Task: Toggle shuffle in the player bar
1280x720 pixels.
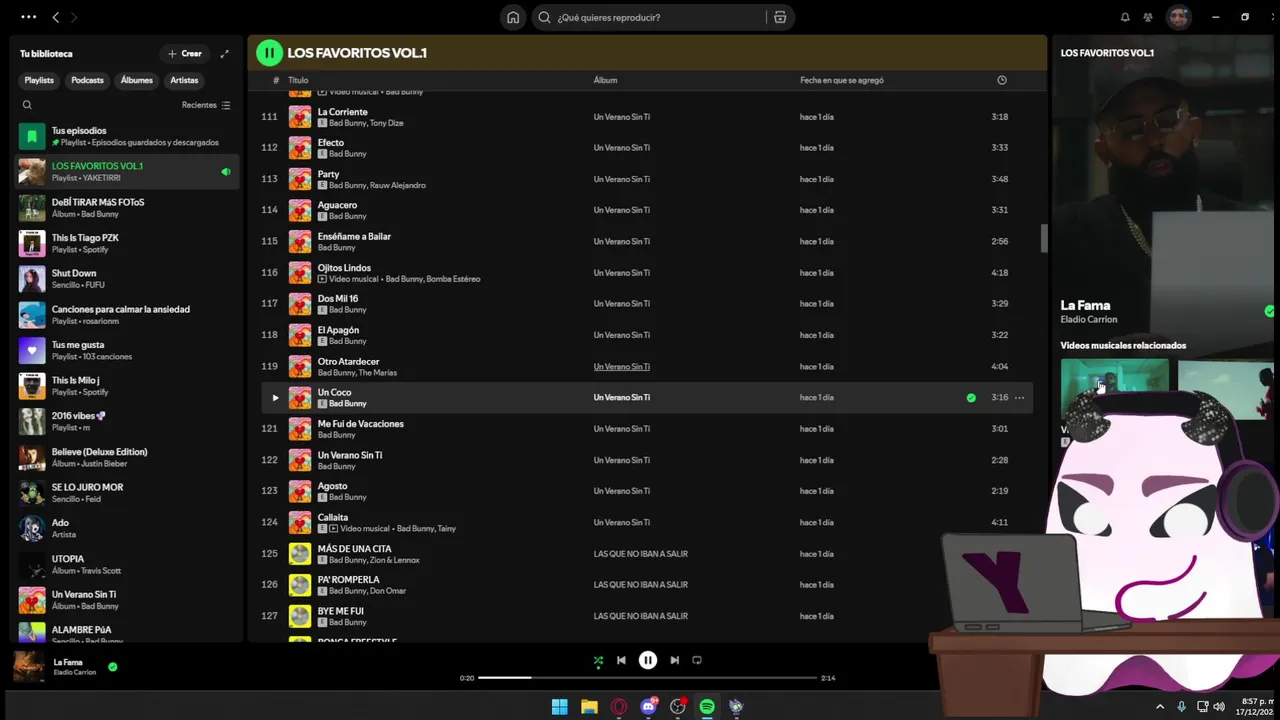Action: pos(598,660)
